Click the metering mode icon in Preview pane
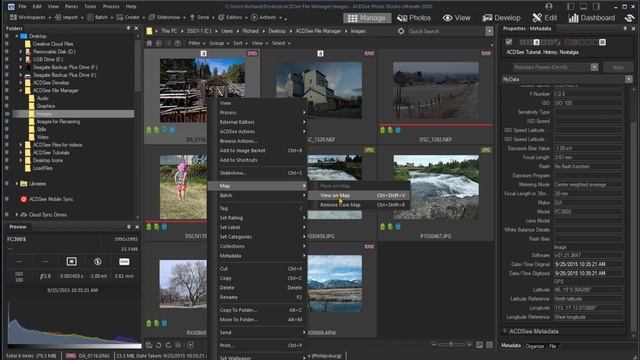Screen dimensions: 640x360 [71, 262]
